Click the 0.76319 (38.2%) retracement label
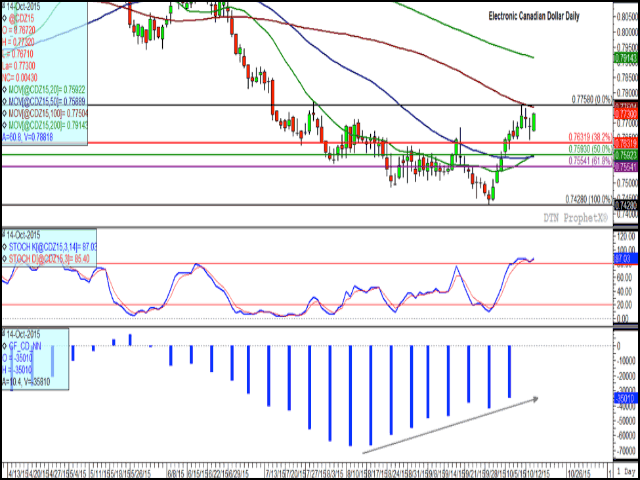The width and height of the screenshot is (640, 480). pyautogui.click(x=590, y=137)
